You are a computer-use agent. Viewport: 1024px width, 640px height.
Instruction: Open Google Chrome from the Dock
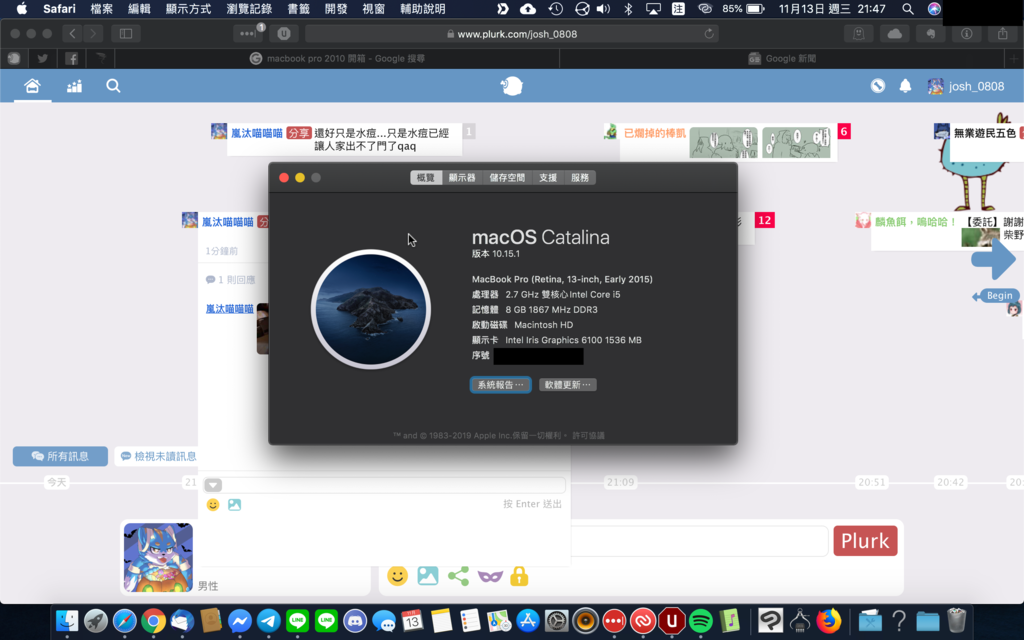(153, 620)
